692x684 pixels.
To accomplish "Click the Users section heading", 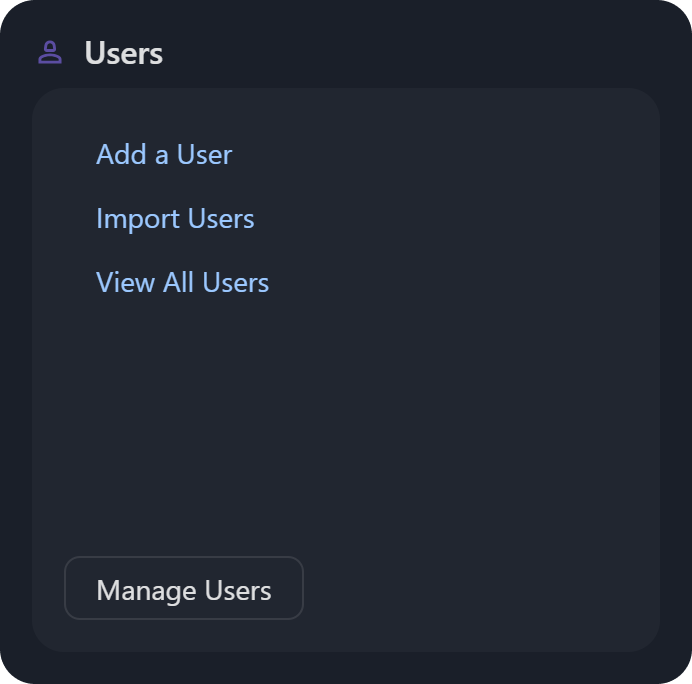I will 123,53.
